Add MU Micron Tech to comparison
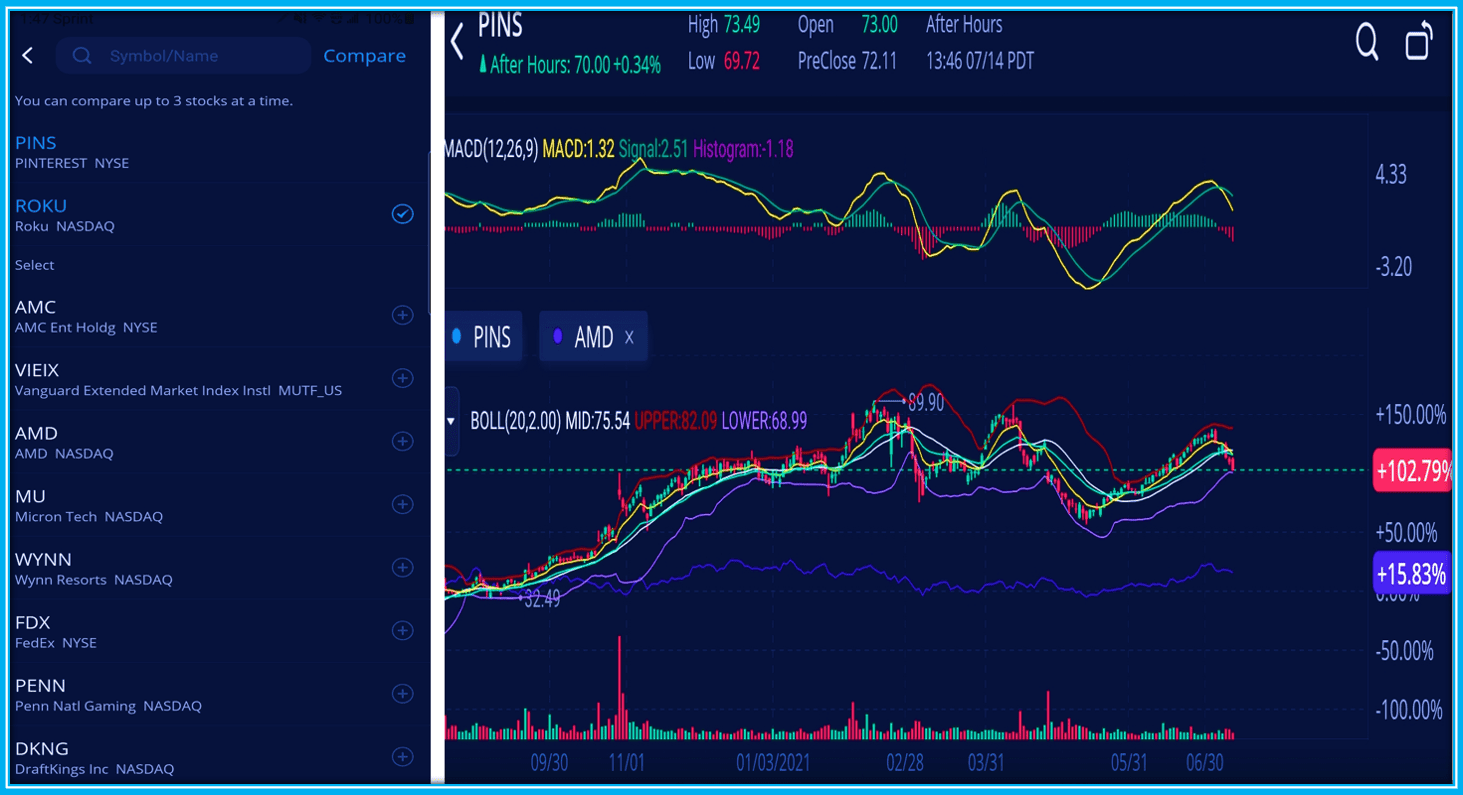 tap(402, 504)
